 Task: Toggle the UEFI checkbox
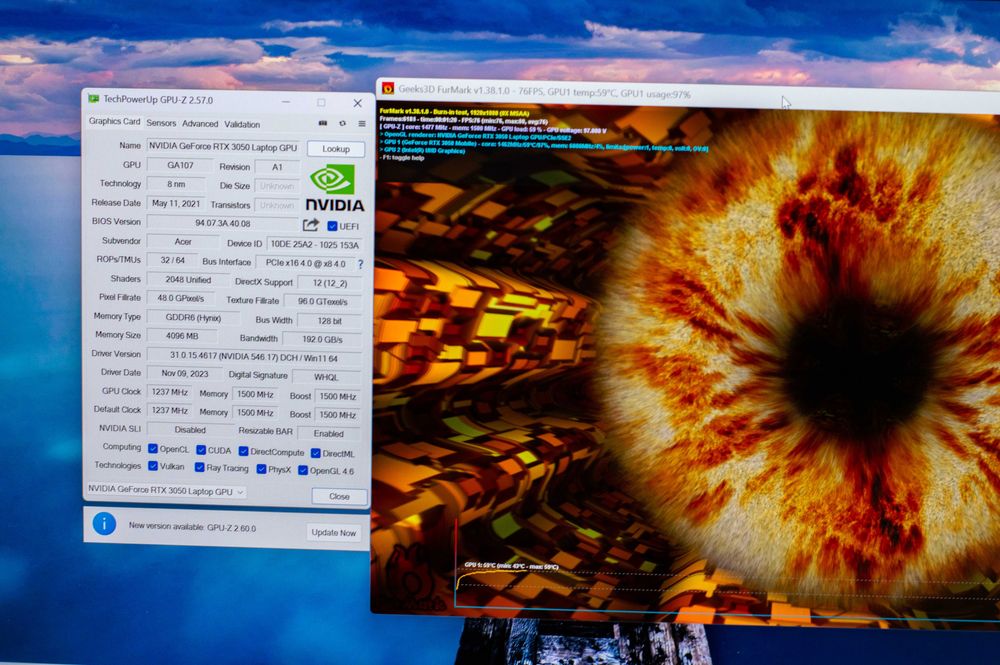[x=332, y=226]
